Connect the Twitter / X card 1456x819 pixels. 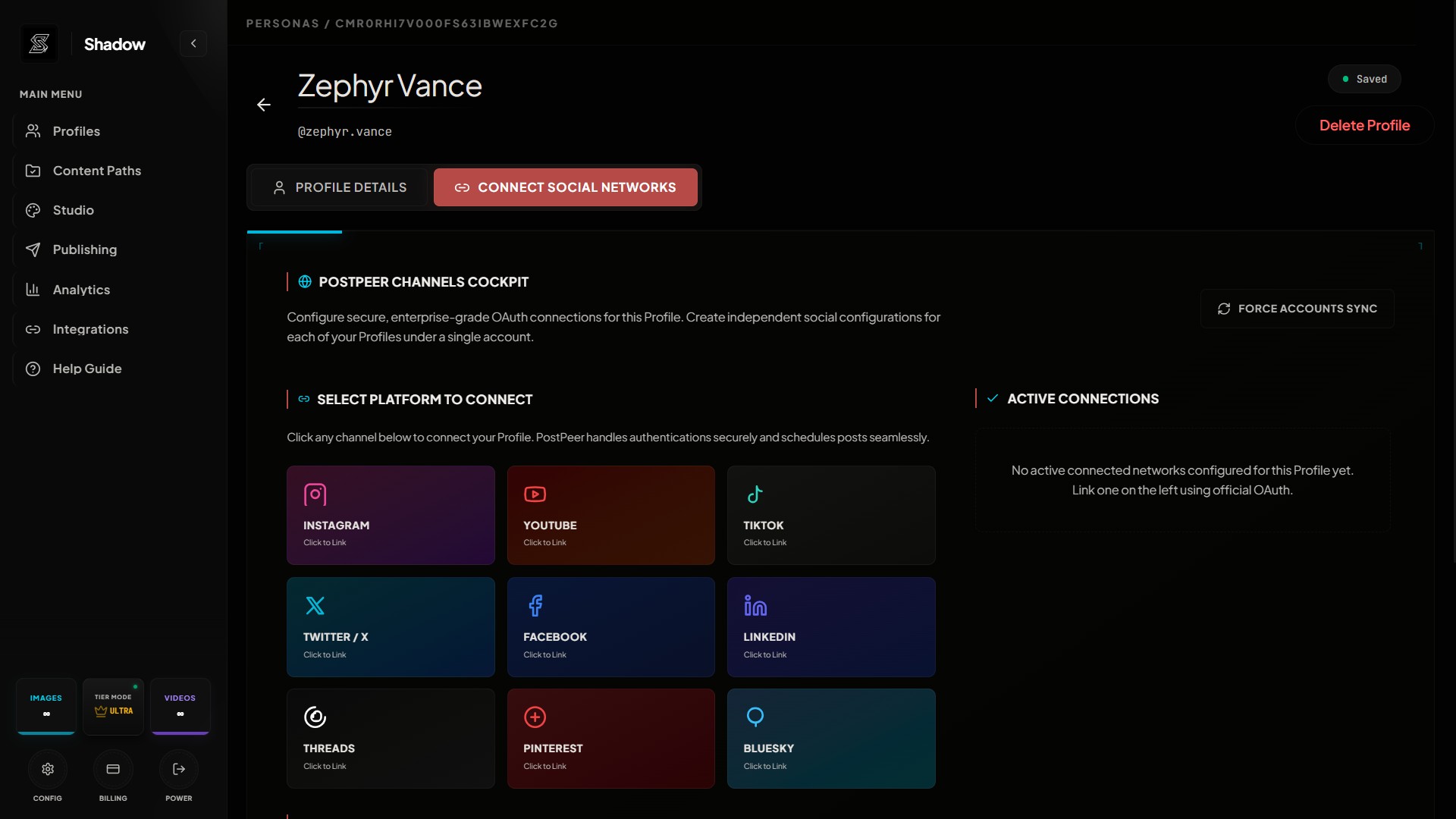coord(391,627)
